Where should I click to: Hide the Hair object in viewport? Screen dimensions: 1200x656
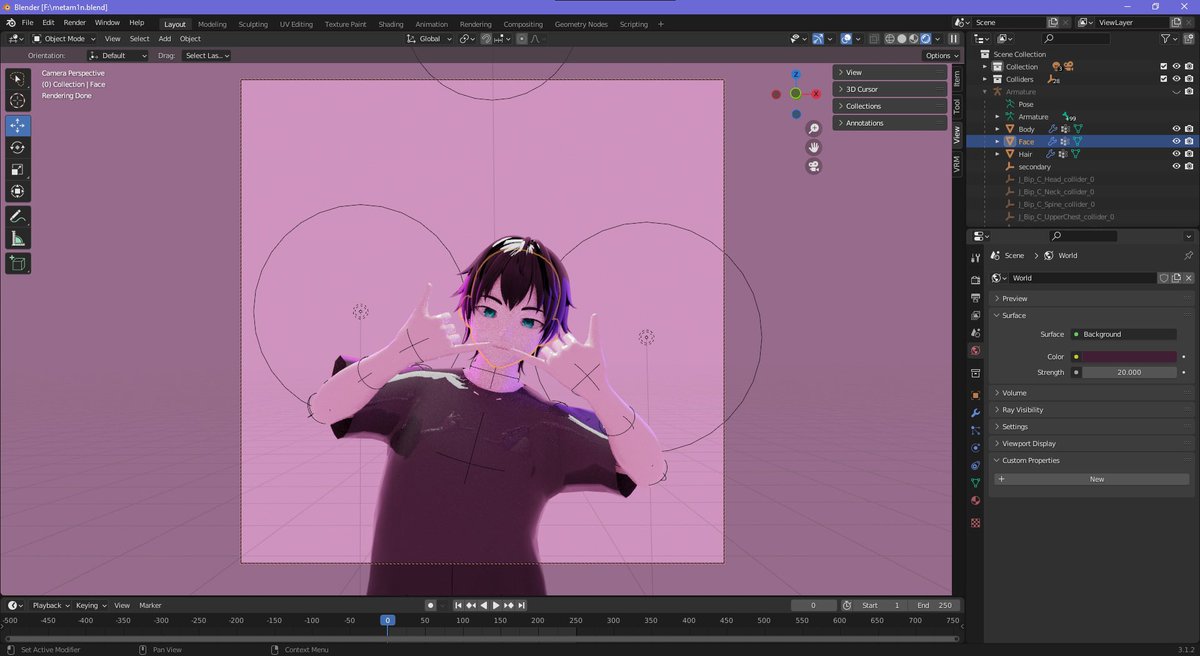(x=1176, y=154)
